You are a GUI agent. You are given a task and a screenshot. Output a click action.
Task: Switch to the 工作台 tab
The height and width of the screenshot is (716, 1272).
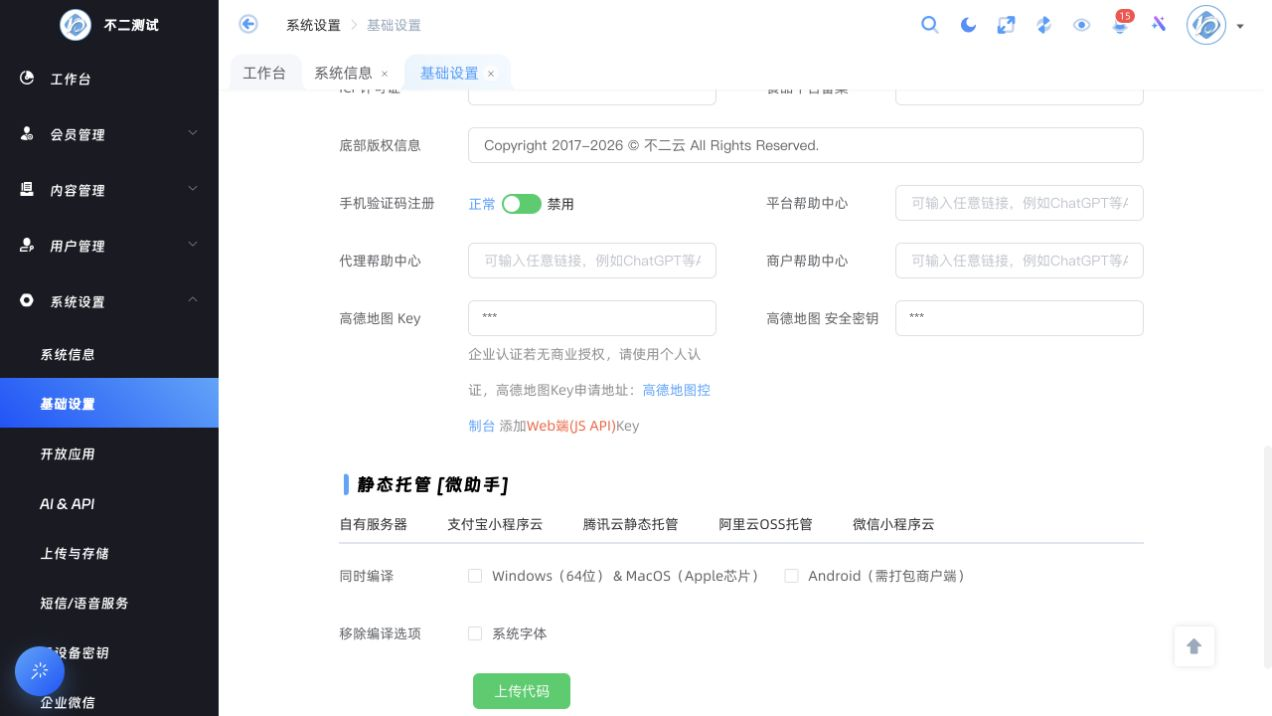point(264,73)
